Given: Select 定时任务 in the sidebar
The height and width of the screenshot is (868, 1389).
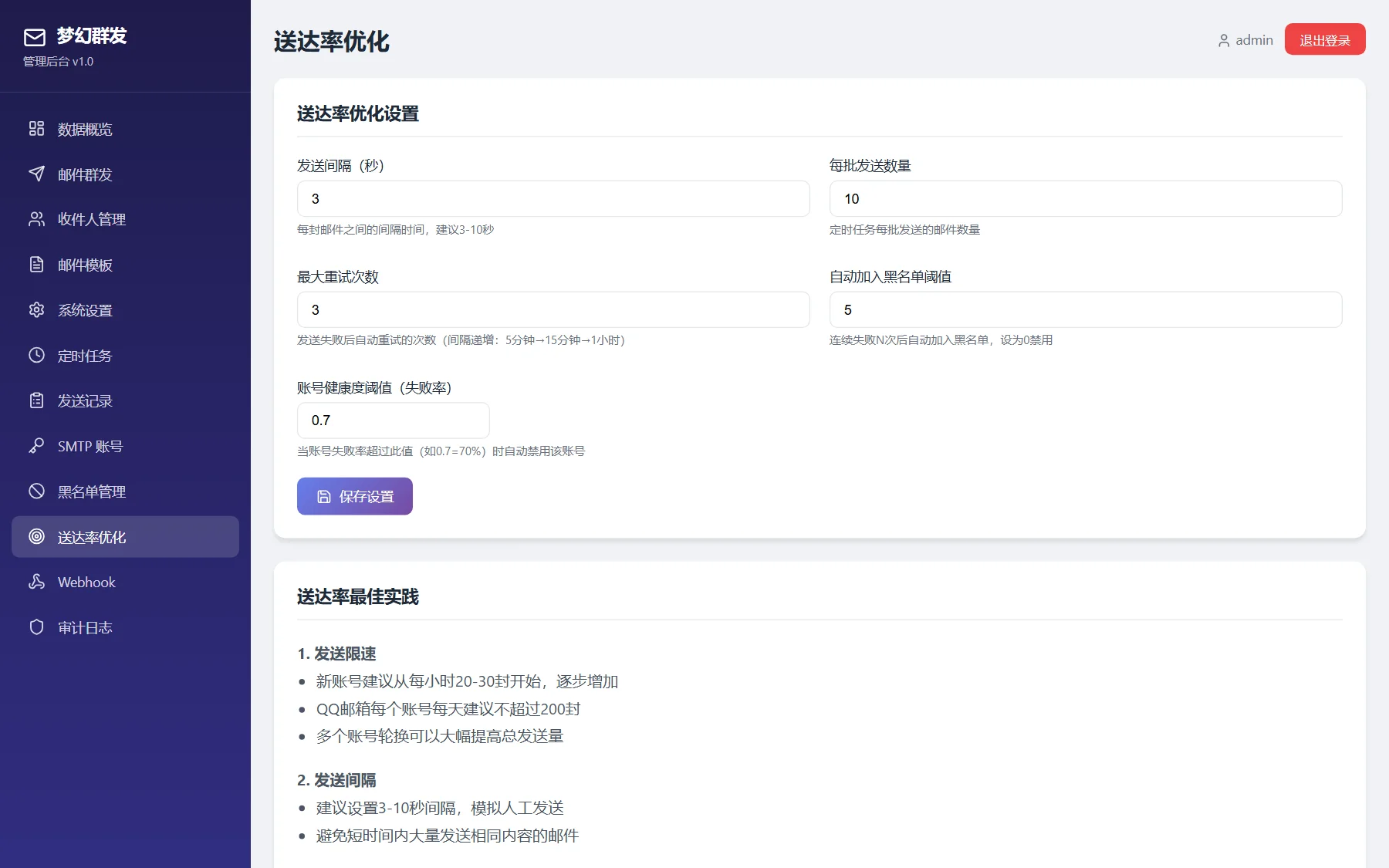Looking at the screenshot, I should click(125, 356).
